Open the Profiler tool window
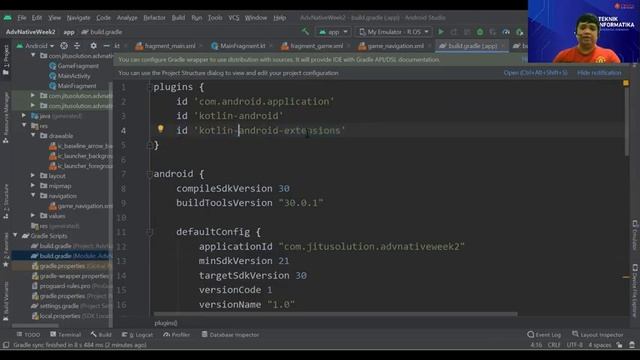This screenshot has width=640, height=360. pyautogui.click(x=176, y=335)
